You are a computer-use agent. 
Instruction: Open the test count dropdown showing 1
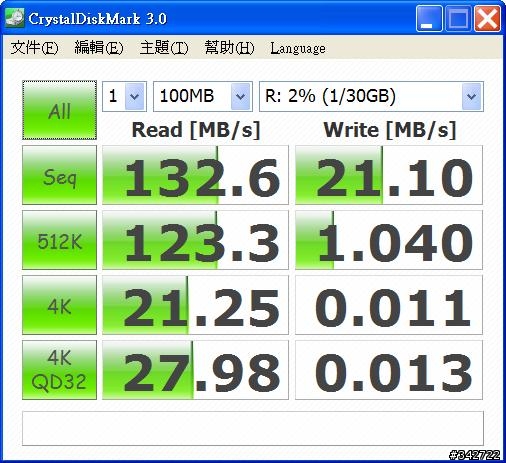pos(124,96)
